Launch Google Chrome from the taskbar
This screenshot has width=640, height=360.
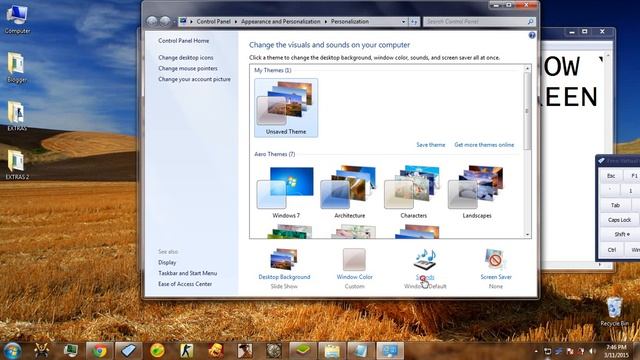tap(99, 351)
